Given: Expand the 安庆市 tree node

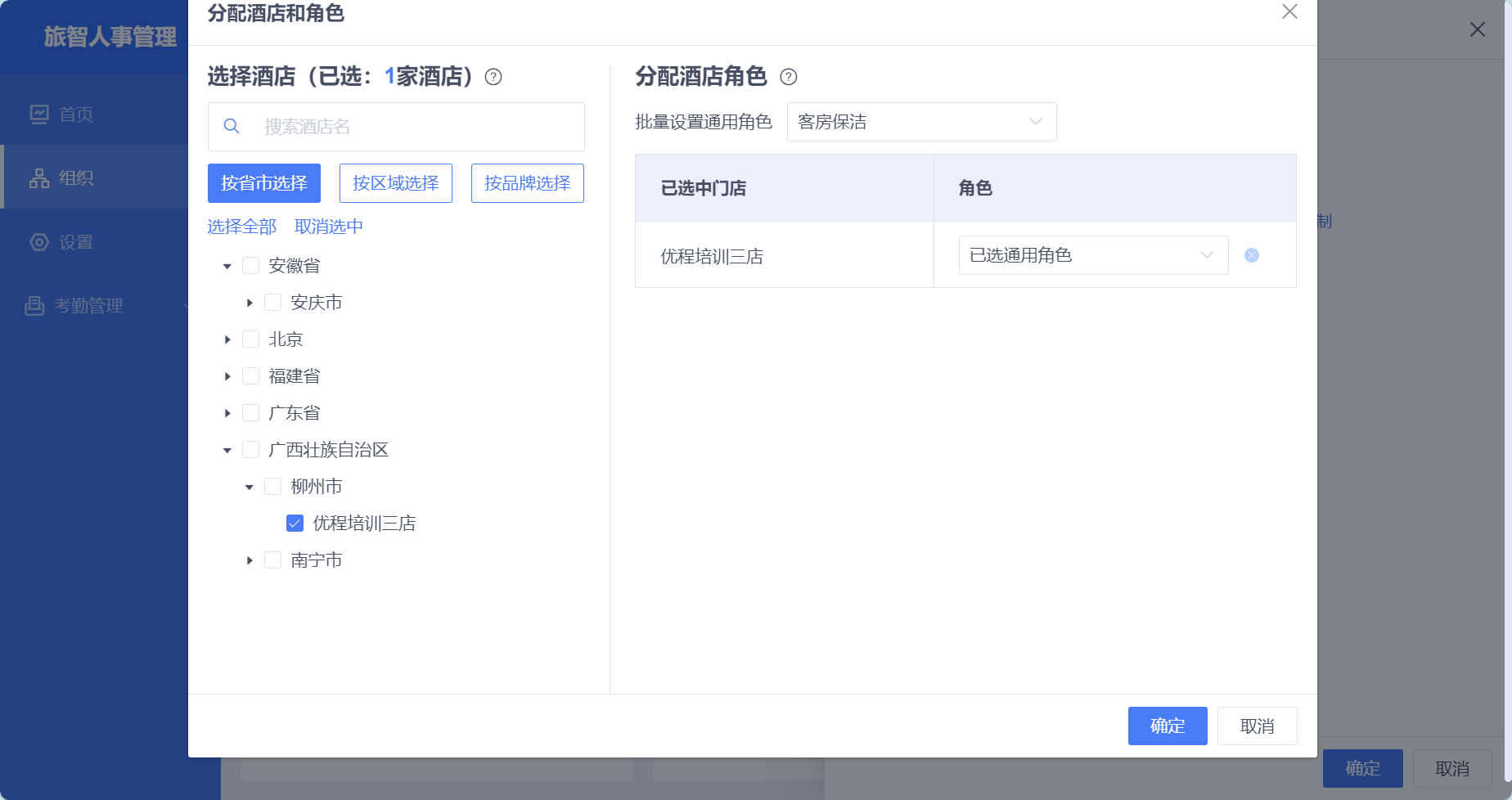Looking at the screenshot, I should 250,303.
